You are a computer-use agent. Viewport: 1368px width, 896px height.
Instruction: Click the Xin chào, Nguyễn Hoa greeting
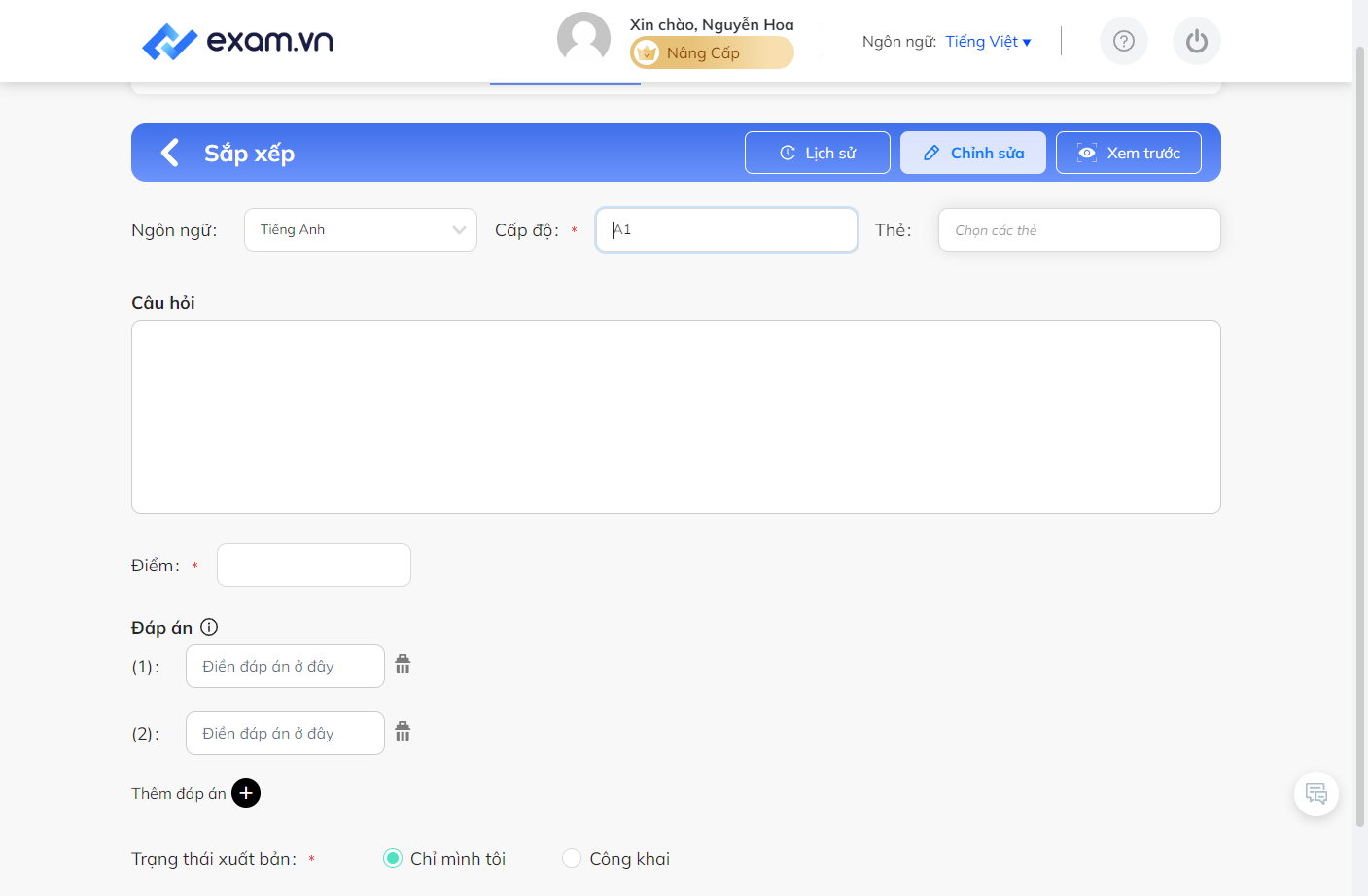click(712, 24)
